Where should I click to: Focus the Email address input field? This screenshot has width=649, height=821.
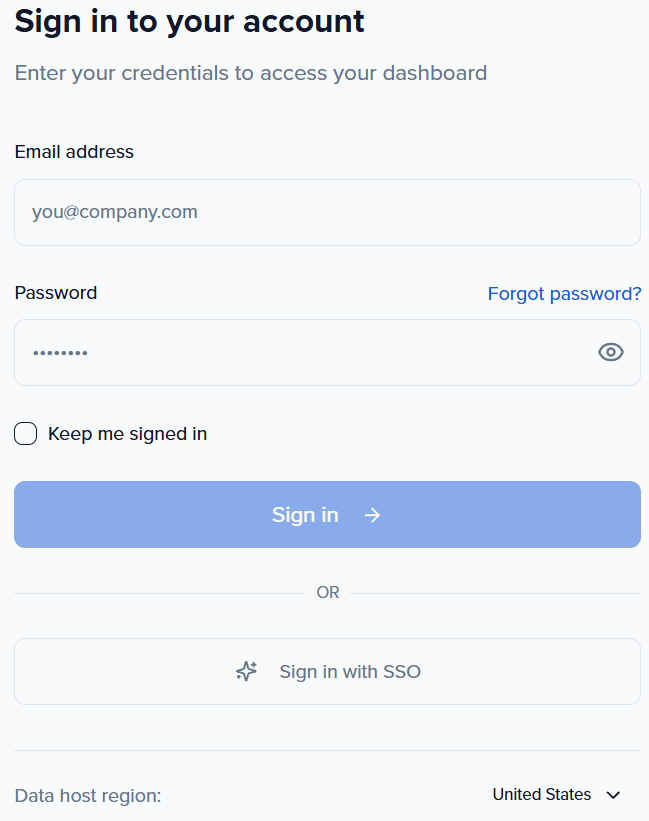click(327, 212)
